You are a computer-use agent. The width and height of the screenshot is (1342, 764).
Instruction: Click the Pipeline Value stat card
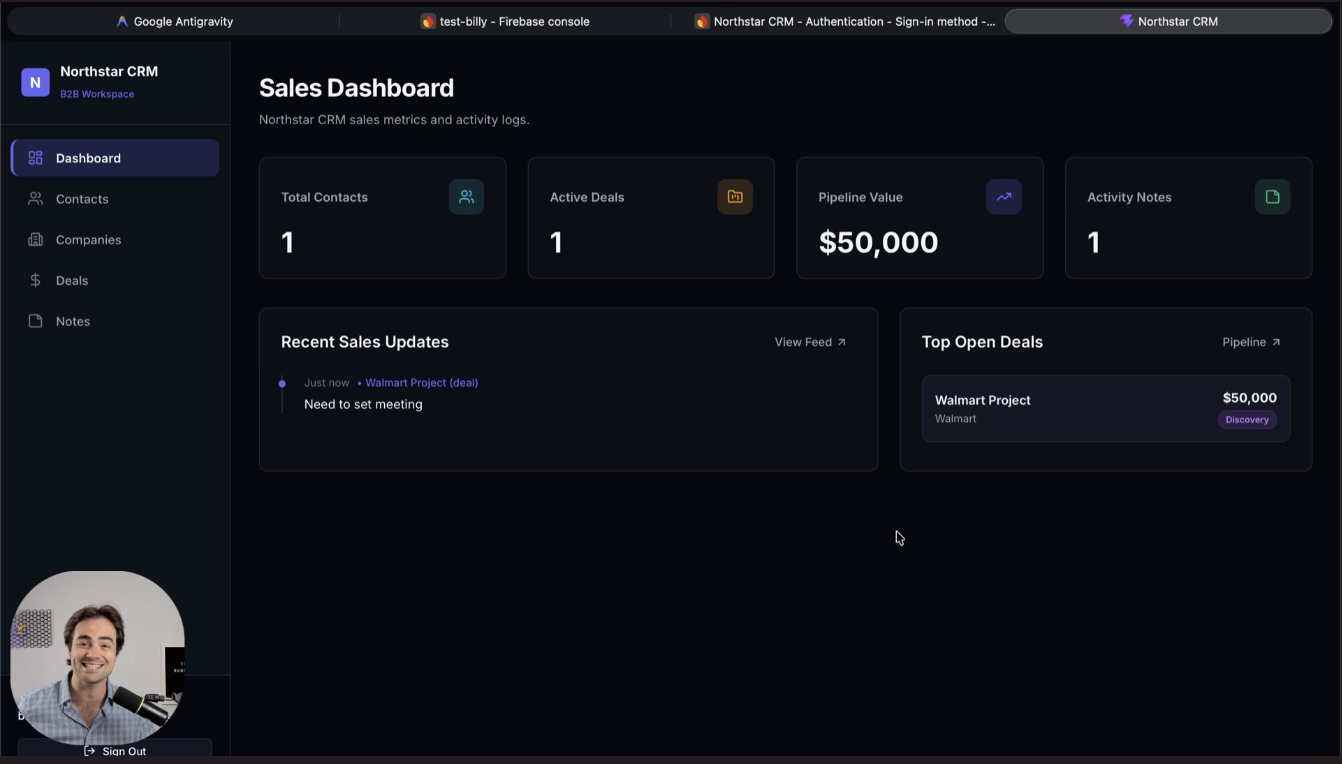click(920, 218)
